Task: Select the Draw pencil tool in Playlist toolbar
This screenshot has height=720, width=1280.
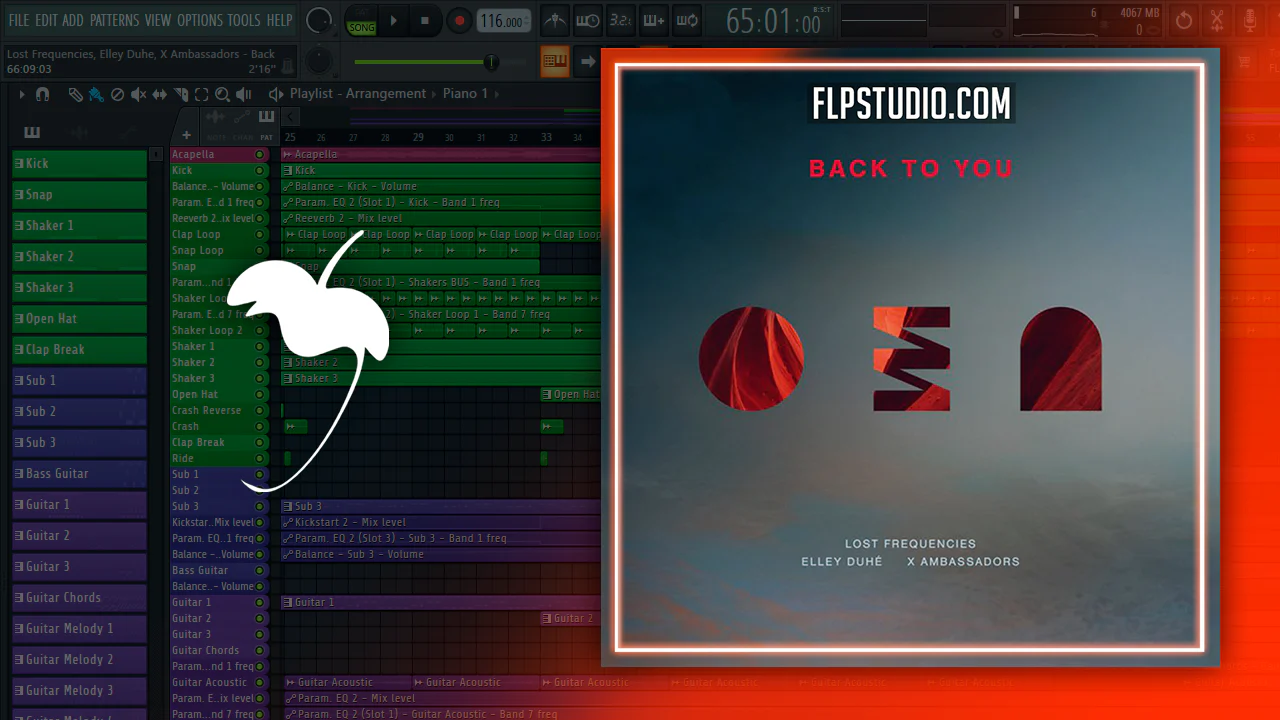Action: click(76, 94)
